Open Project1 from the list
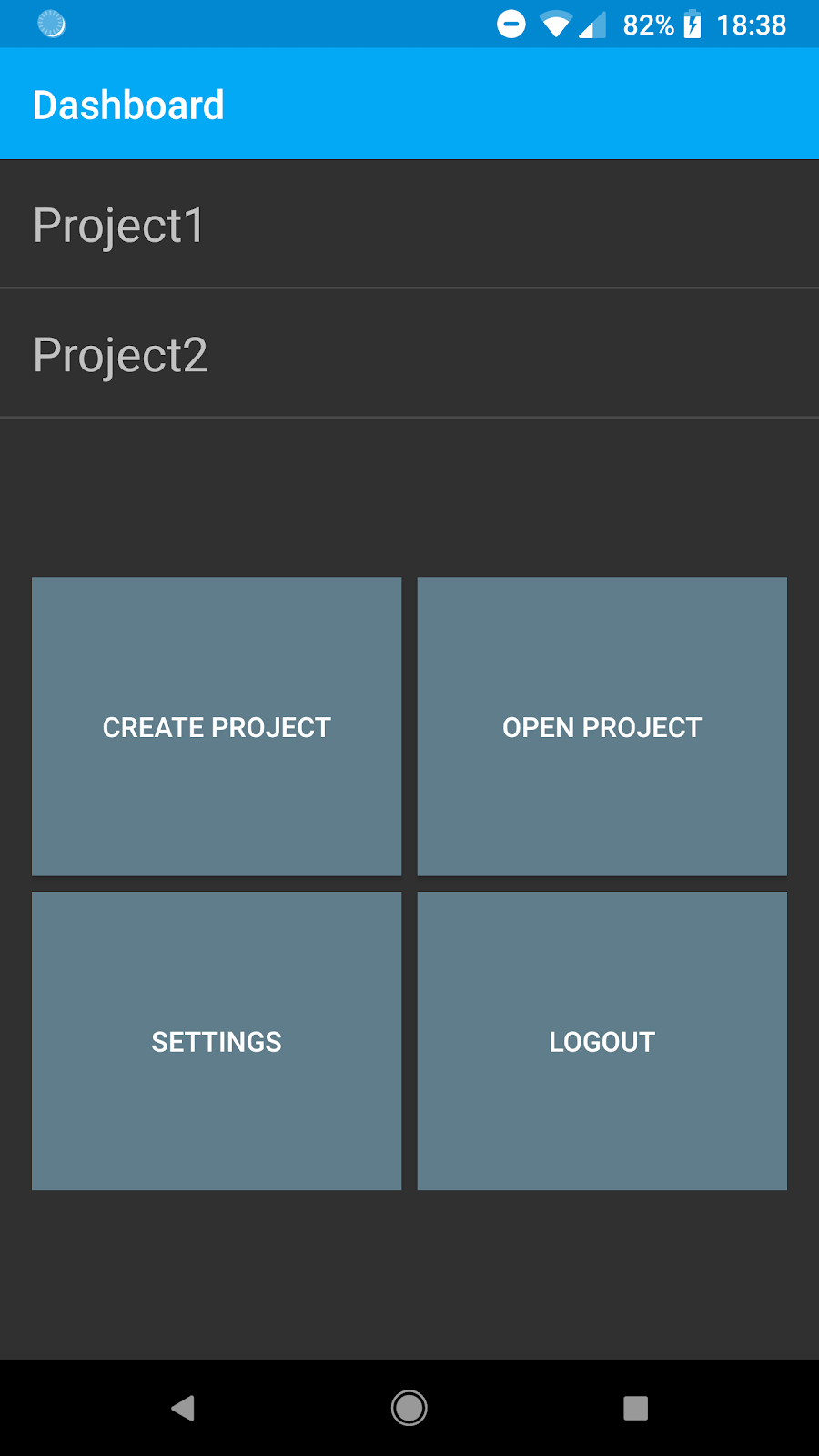Viewport: 819px width, 1456px height. pos(409,225)
